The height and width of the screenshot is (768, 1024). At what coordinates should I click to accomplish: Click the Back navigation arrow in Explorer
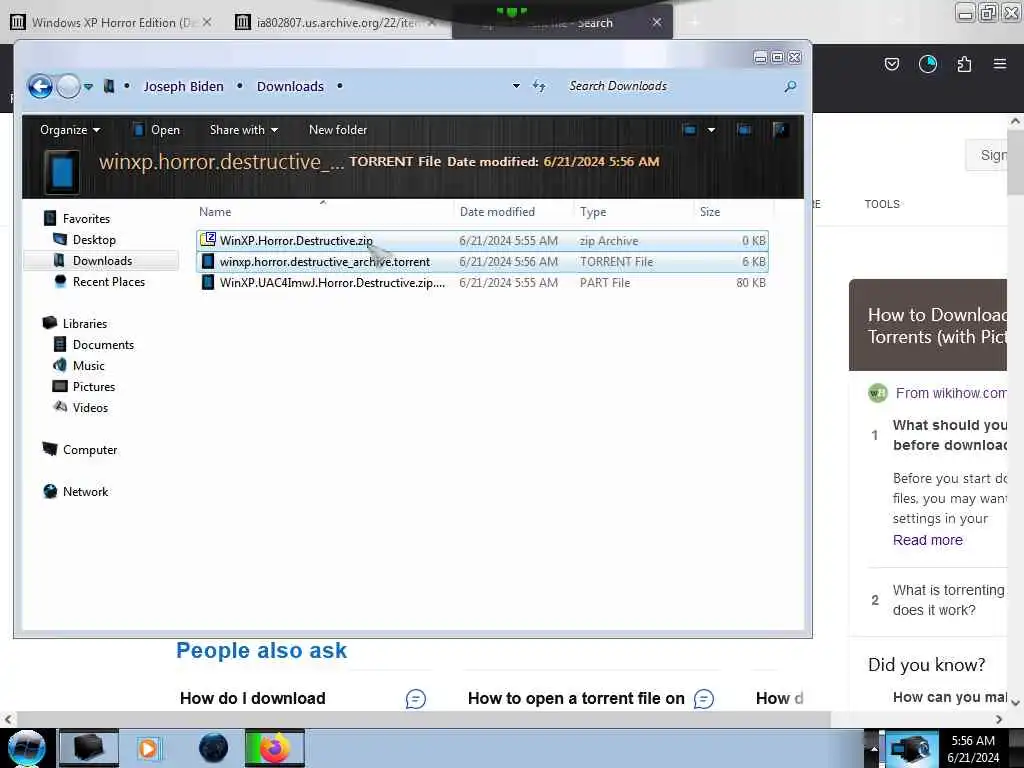pos(40,86)
